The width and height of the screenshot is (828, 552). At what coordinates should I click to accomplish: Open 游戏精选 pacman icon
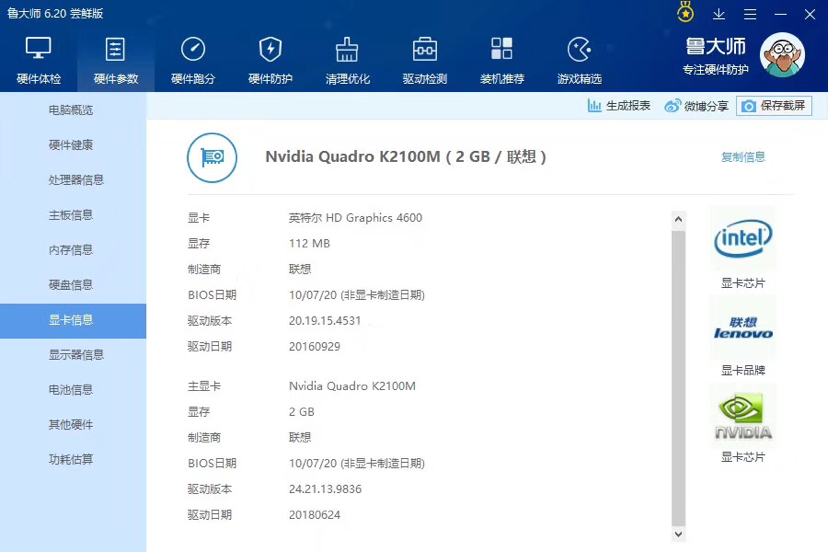579,49
